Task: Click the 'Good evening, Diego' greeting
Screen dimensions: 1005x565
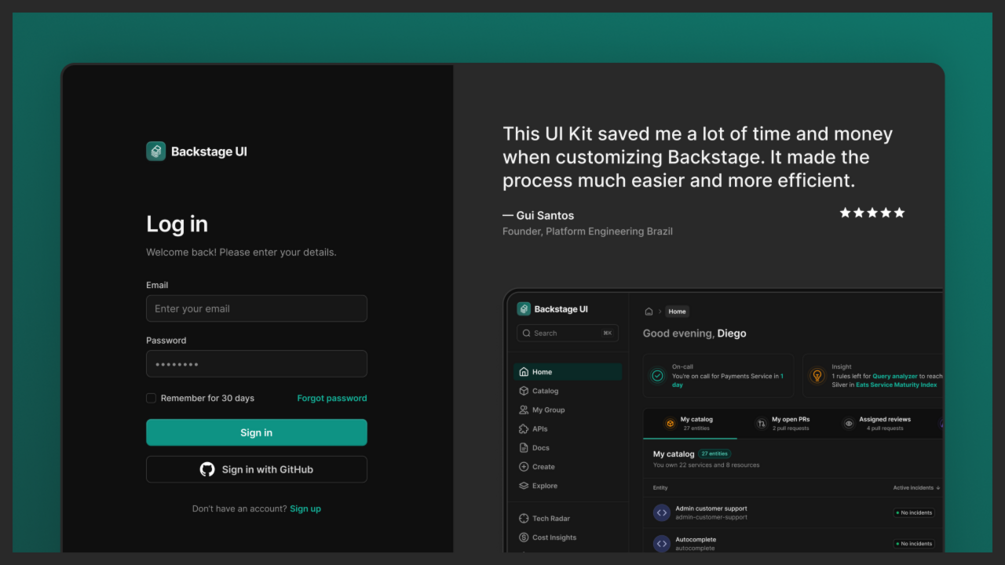Action: click(694, 333)
